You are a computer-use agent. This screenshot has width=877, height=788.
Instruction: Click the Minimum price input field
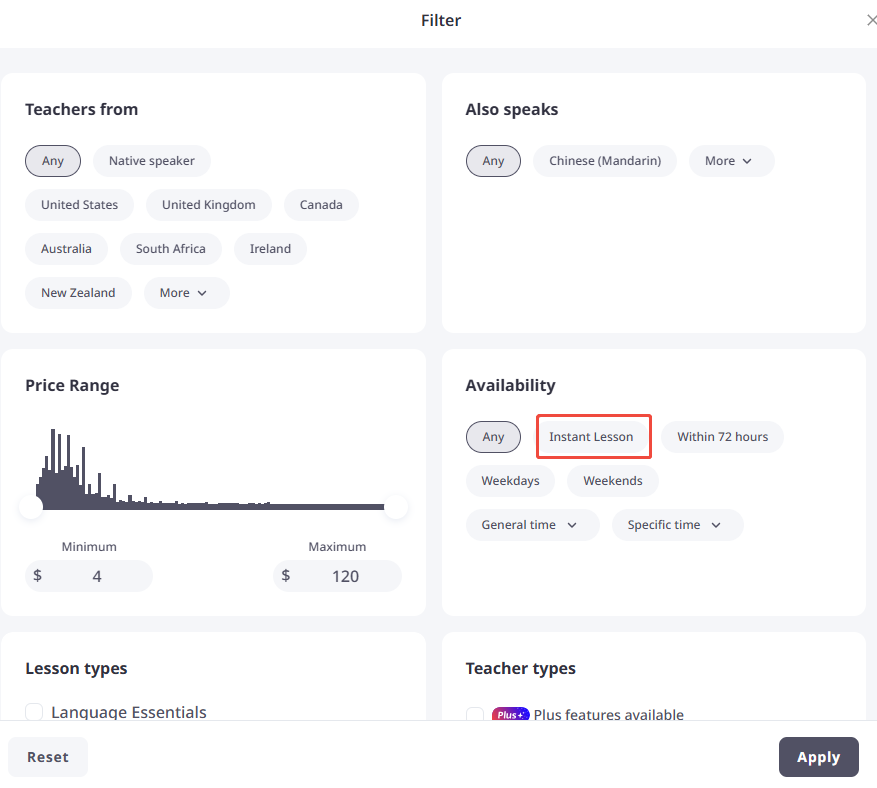97,576
